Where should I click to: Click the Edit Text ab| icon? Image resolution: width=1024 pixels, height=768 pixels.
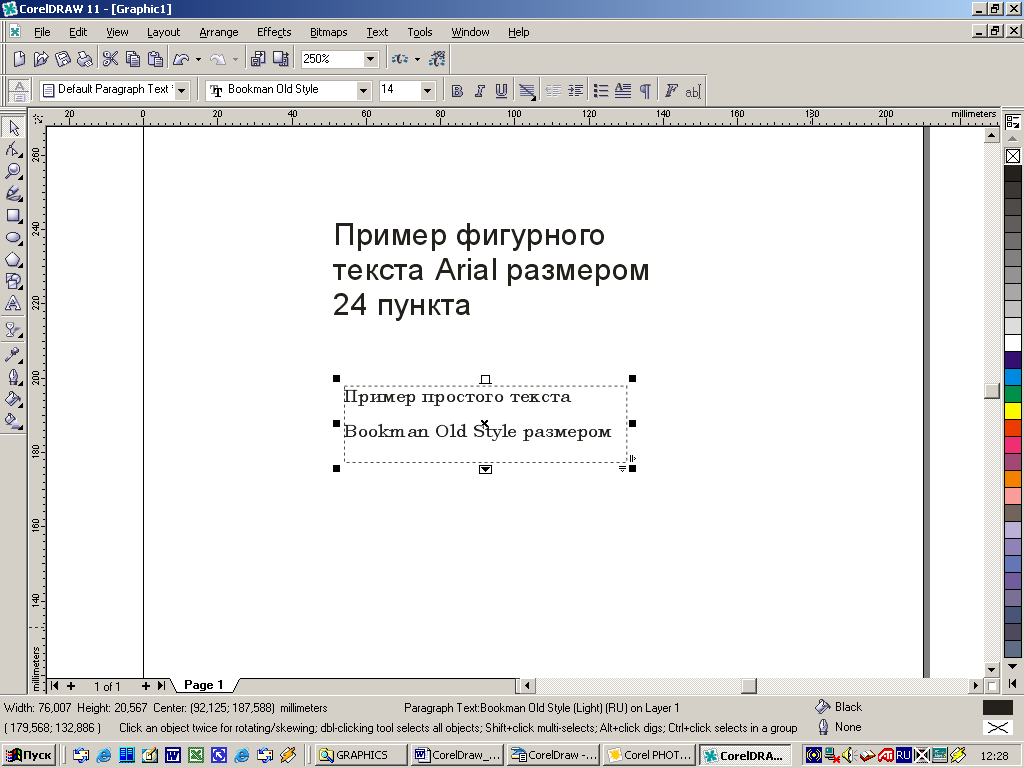click(693, 91)
